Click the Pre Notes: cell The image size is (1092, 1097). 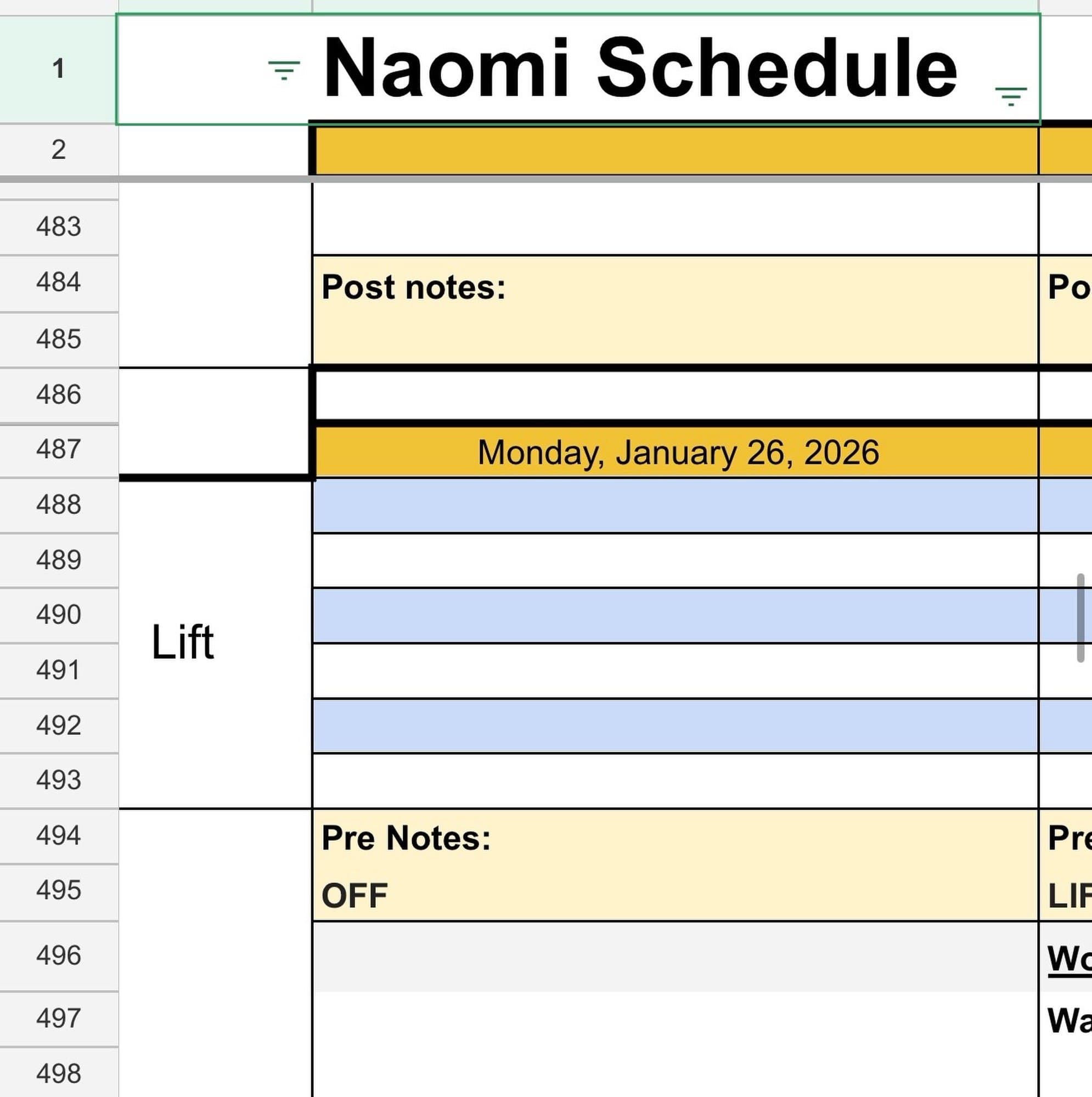[674, 838]
